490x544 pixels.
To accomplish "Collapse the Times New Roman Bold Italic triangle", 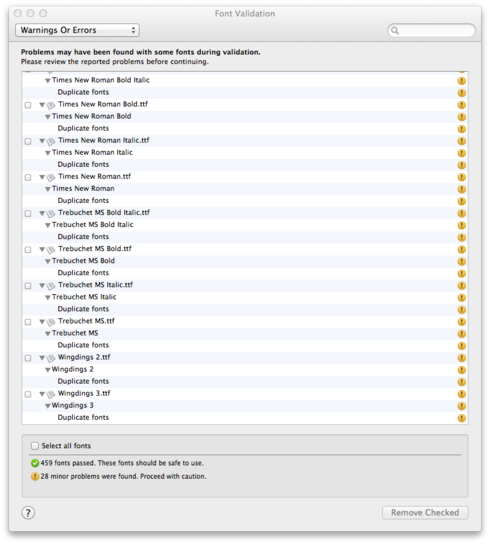I will click(48, 80).
